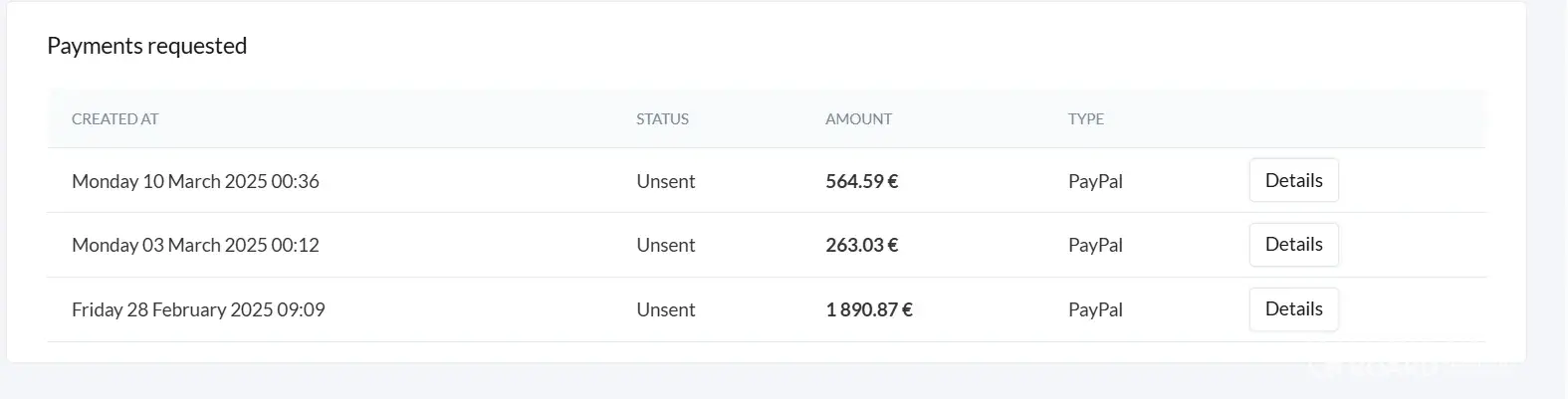The height and width of the screenshot is (399, 1568).
Task: Click the Payments requested heading
Action: click(147, 46)
